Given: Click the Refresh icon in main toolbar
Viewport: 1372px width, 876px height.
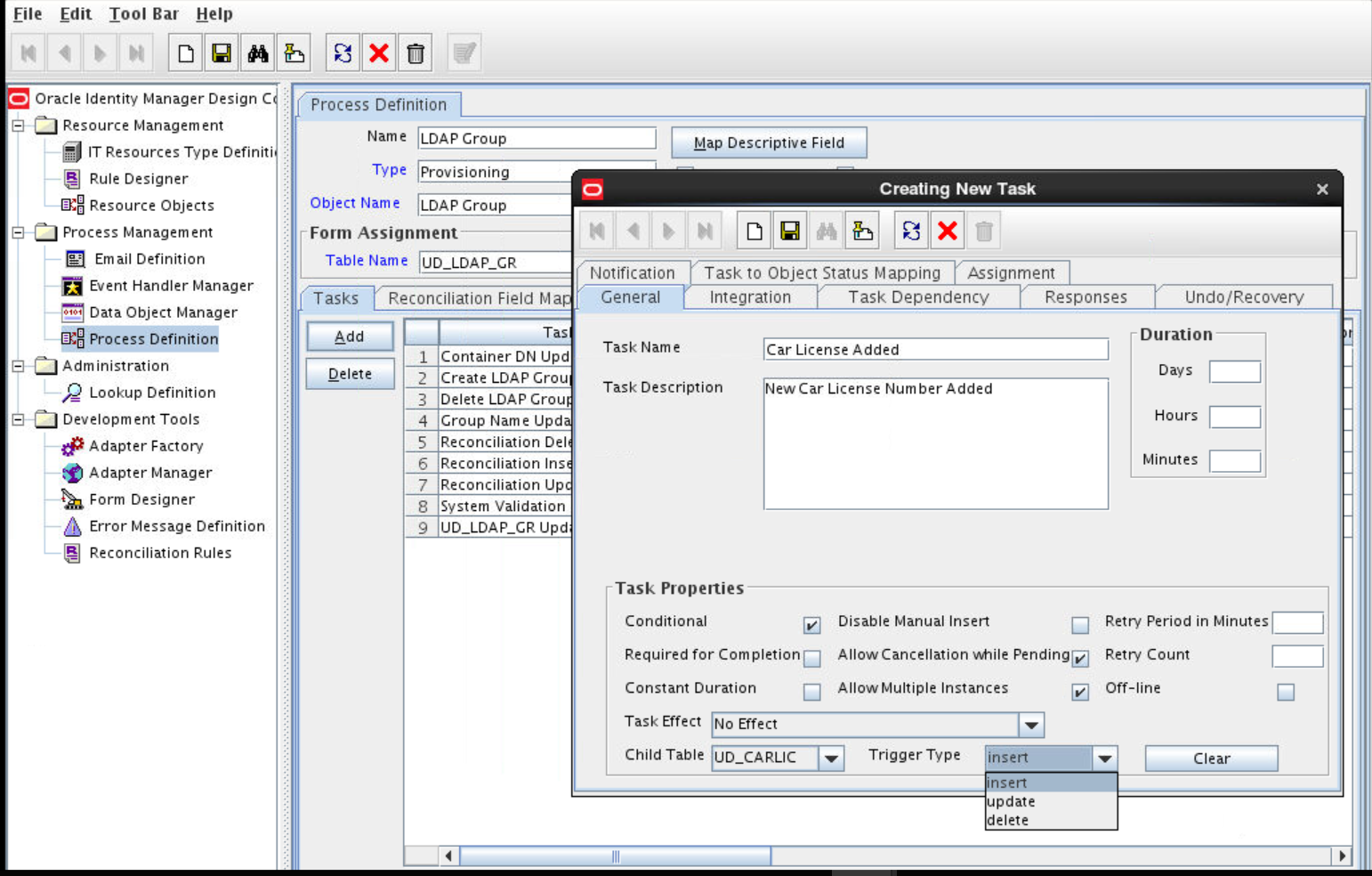Looking at the screenshot, I should pos(343,53).
